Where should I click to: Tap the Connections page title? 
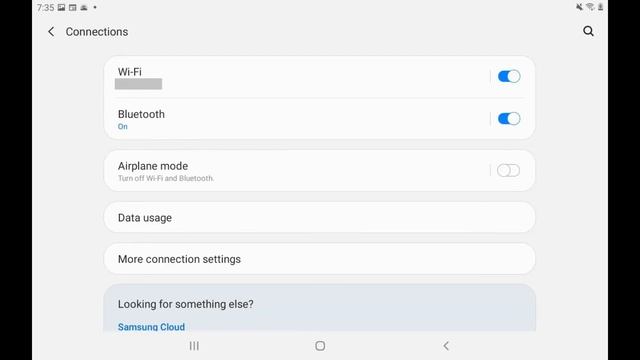coord(97,32)
